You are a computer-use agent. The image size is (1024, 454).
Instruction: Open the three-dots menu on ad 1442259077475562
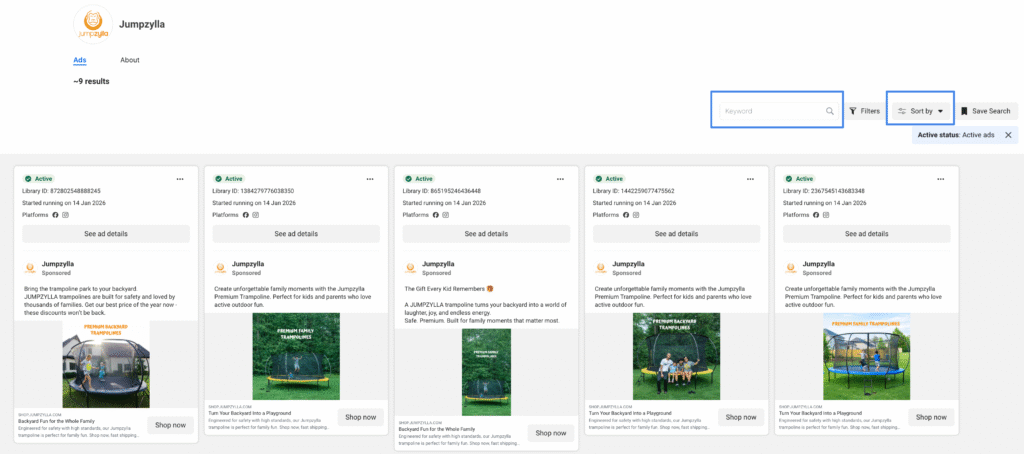point(750,179)
